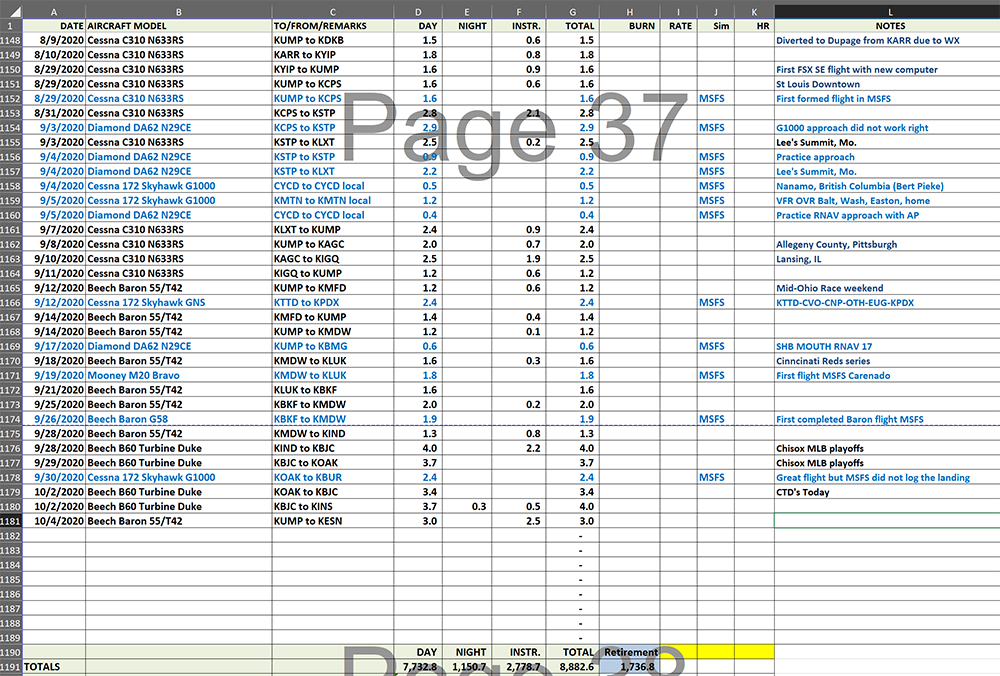Image resolution: width=1000 pixels, height=676 pixels.
Task: Click cell 'Cessna 172 Skyhawk GNS'
Action: 179,303
